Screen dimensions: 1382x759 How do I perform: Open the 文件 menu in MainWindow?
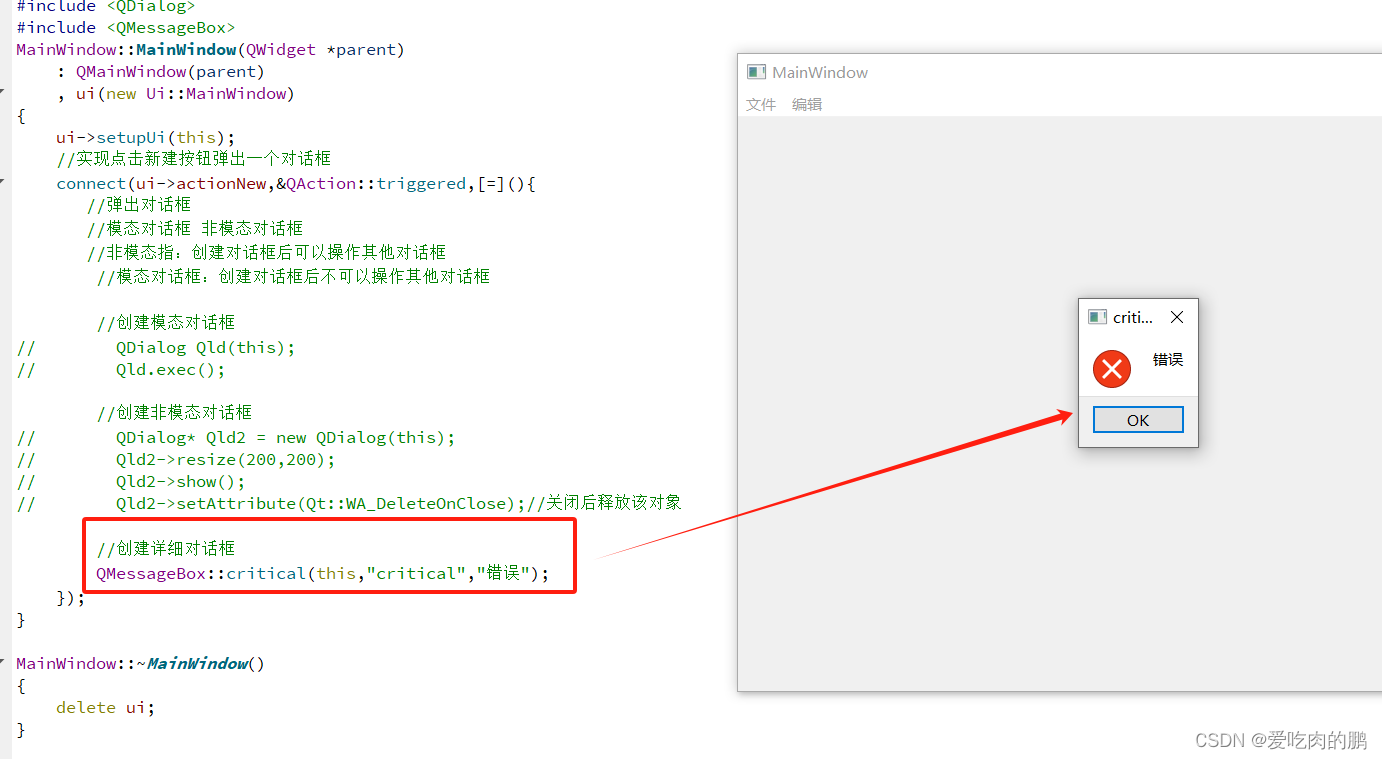[x=761, y=104]
